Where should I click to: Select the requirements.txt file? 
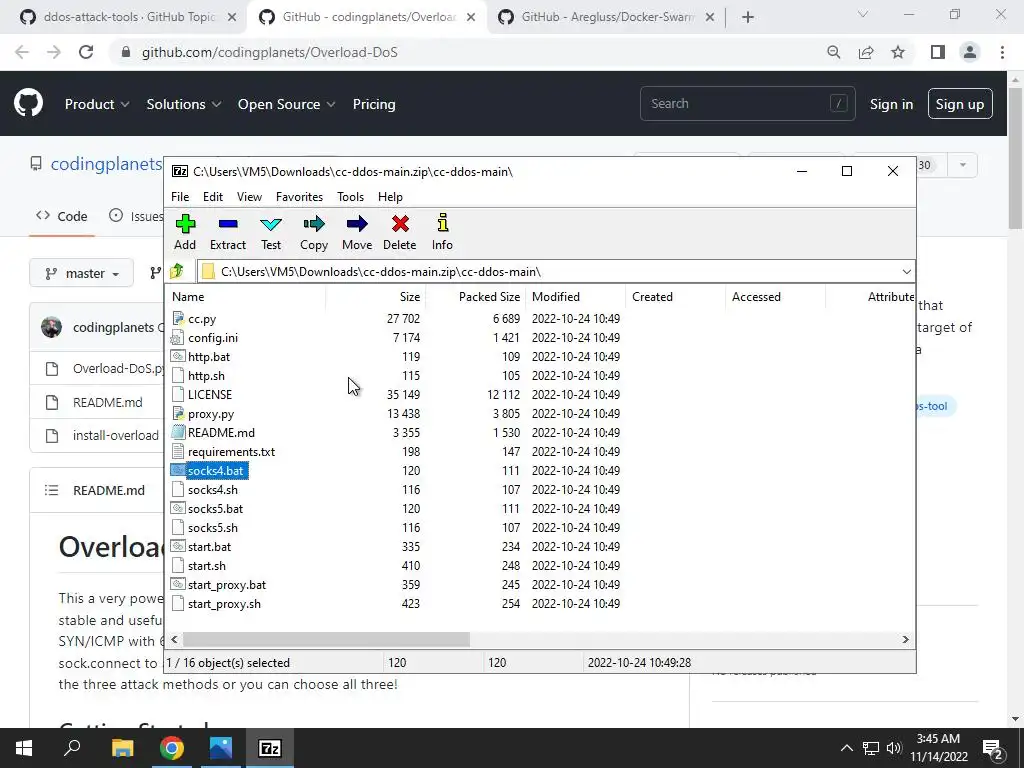(231, 451)
